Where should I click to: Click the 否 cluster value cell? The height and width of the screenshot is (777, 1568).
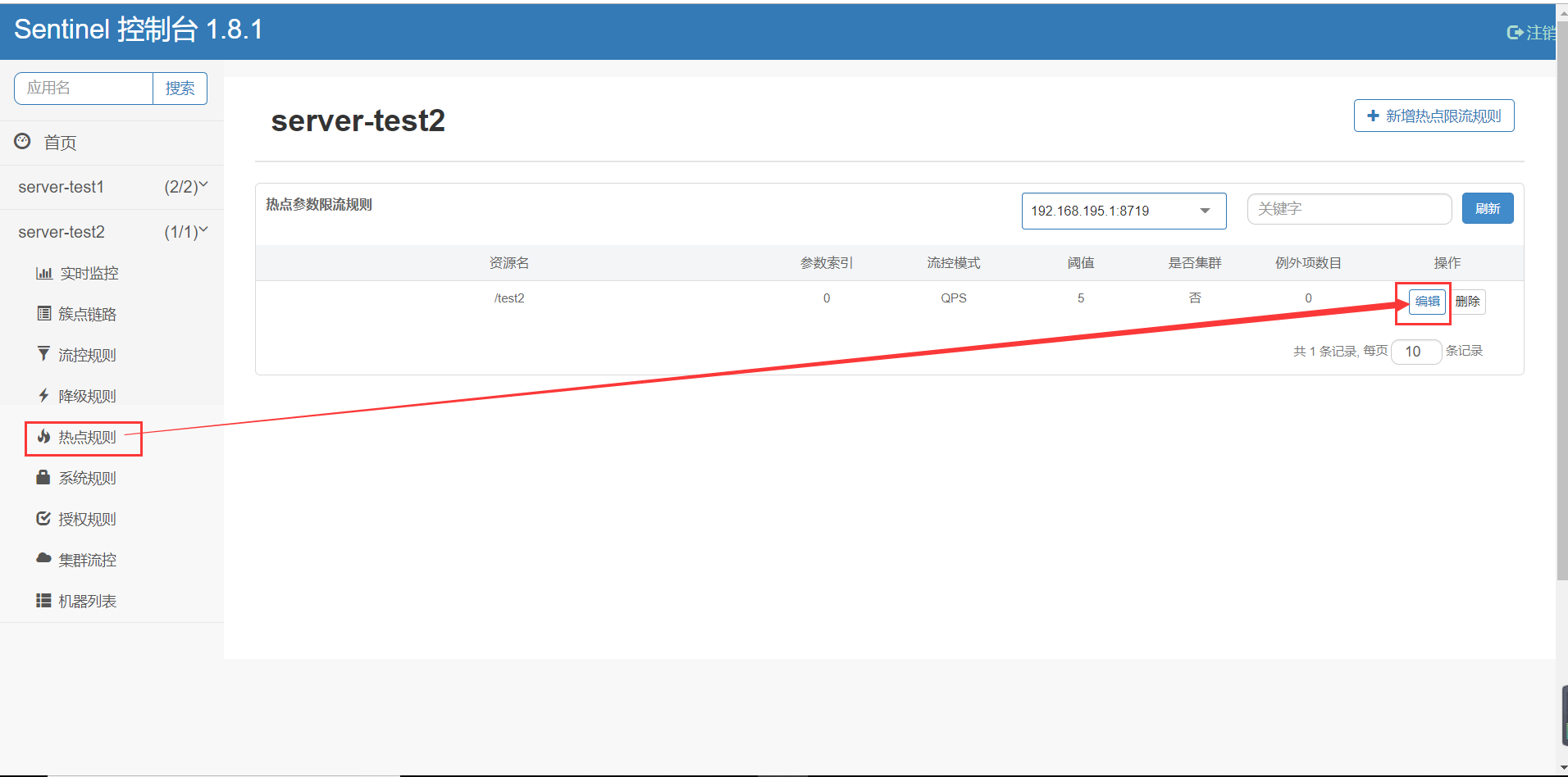pyautogui.click(x=1195, y=298)
